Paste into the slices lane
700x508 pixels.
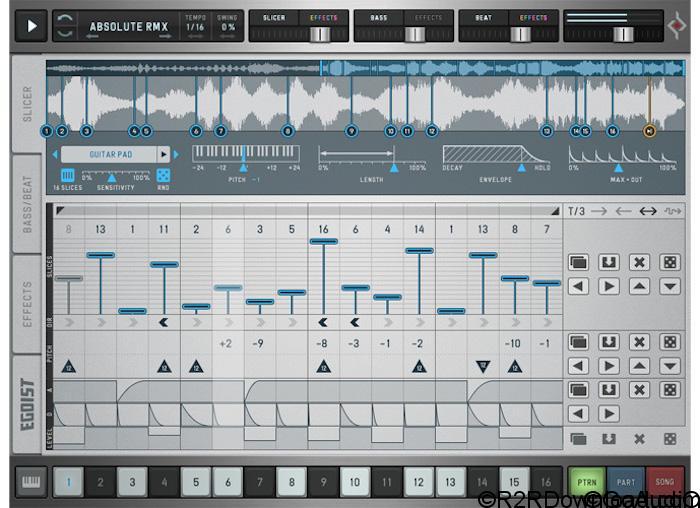coord(609,262)
